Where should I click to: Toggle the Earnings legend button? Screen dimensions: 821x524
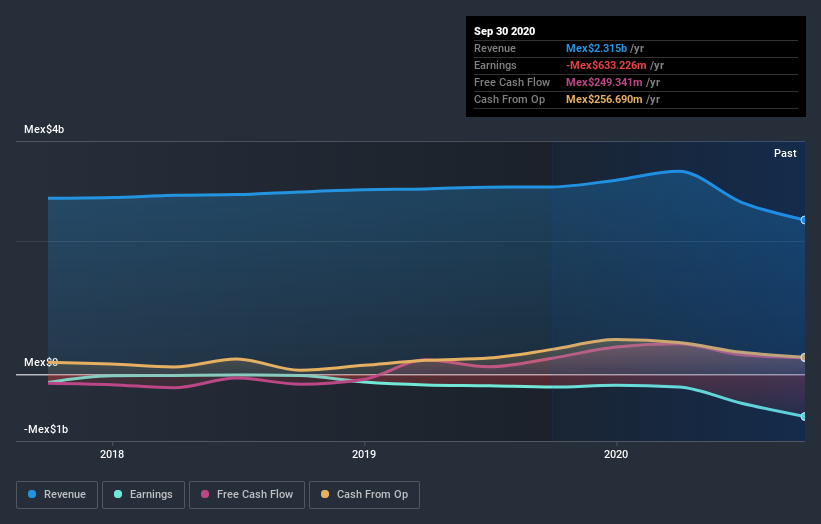(143, 495)
